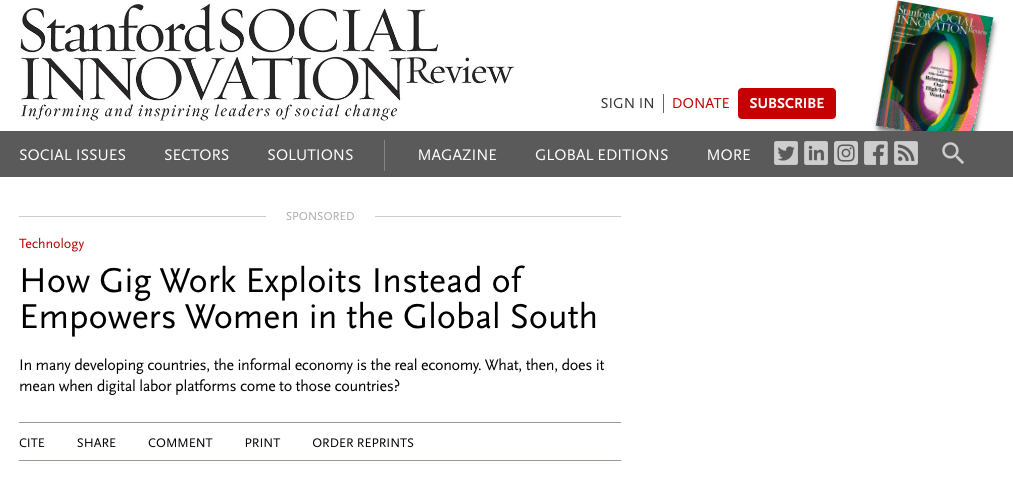Click the Sign In link
The width and height of the screenshot is (1013, 480).
(x=627, y=103)
